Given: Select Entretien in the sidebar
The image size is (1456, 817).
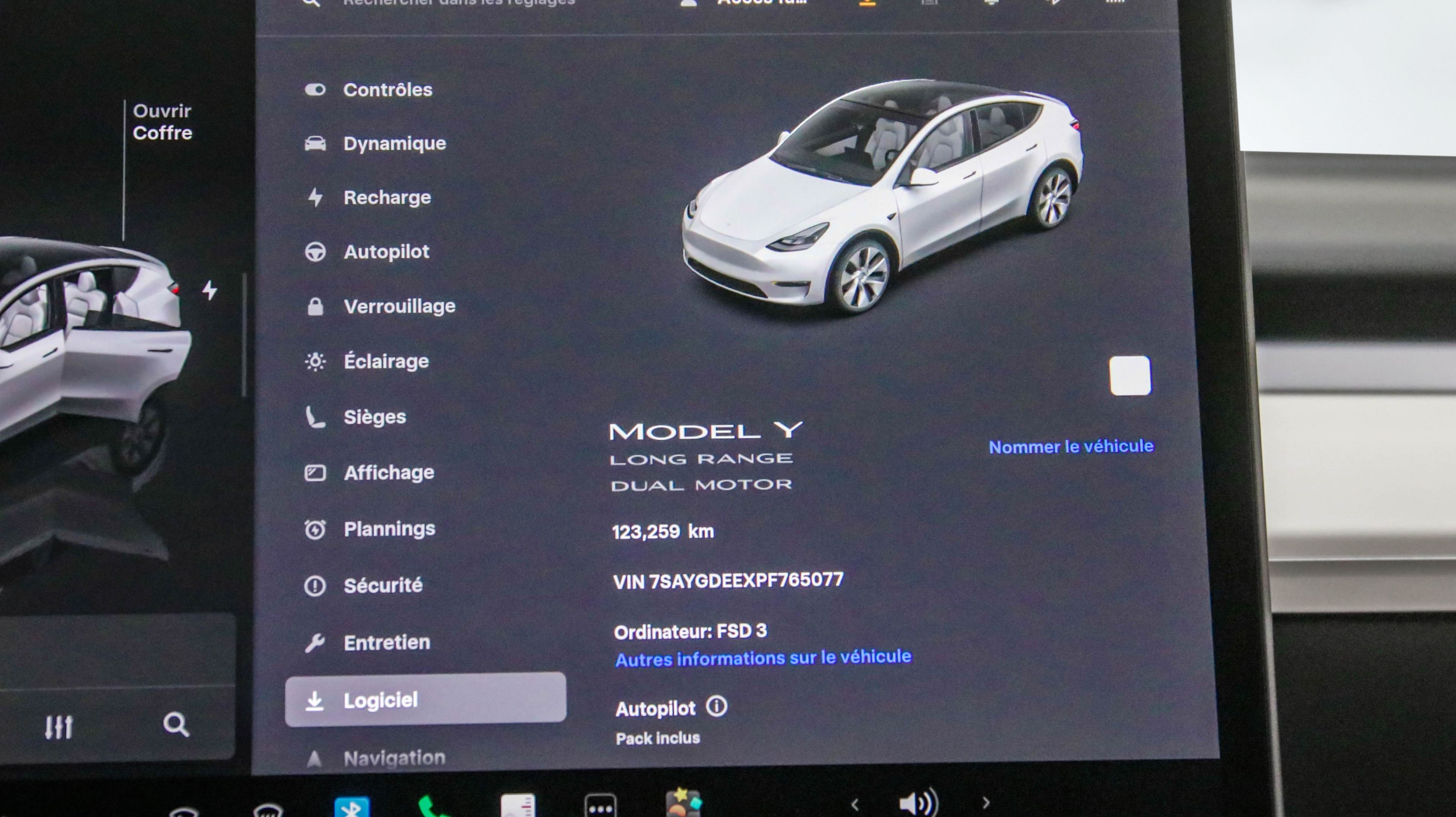Looking at the screenshot, I should click(387, 642).
